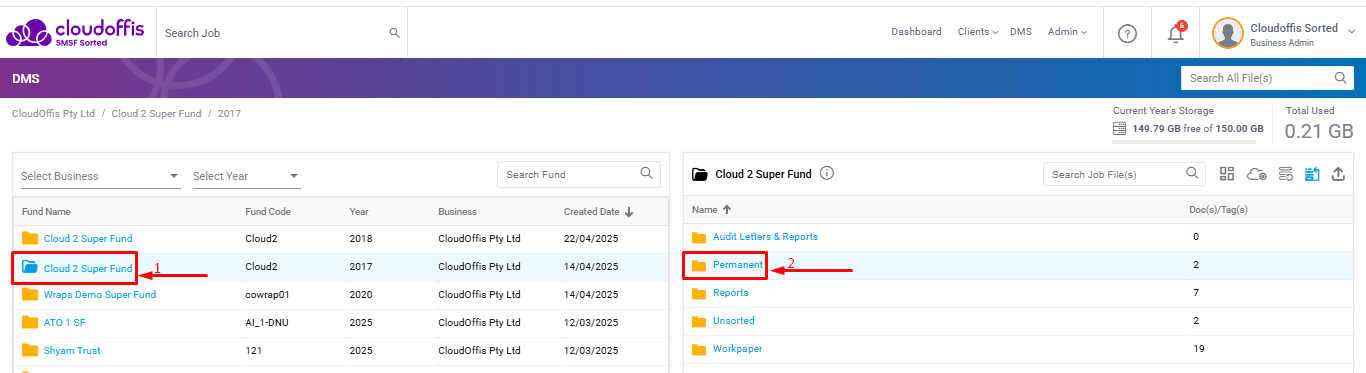The image size is (1366, 373).
Task: Click the Search Job input field
Action: (x=281, y=33)
